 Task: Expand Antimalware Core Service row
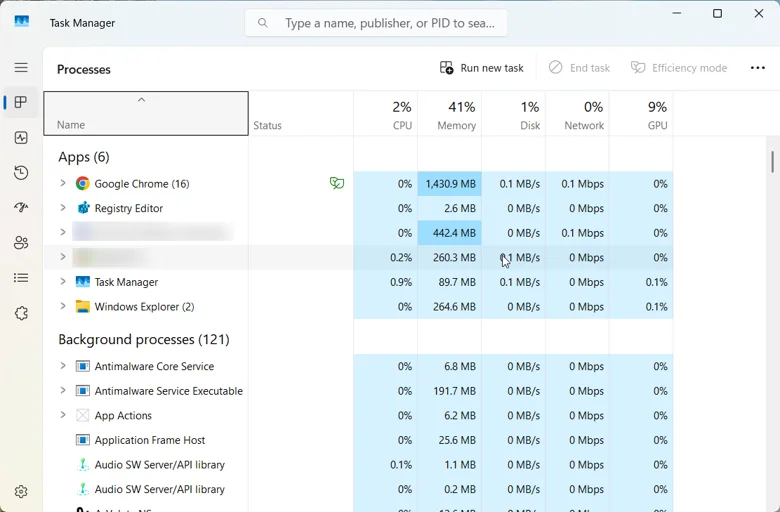tap(63, 366)
